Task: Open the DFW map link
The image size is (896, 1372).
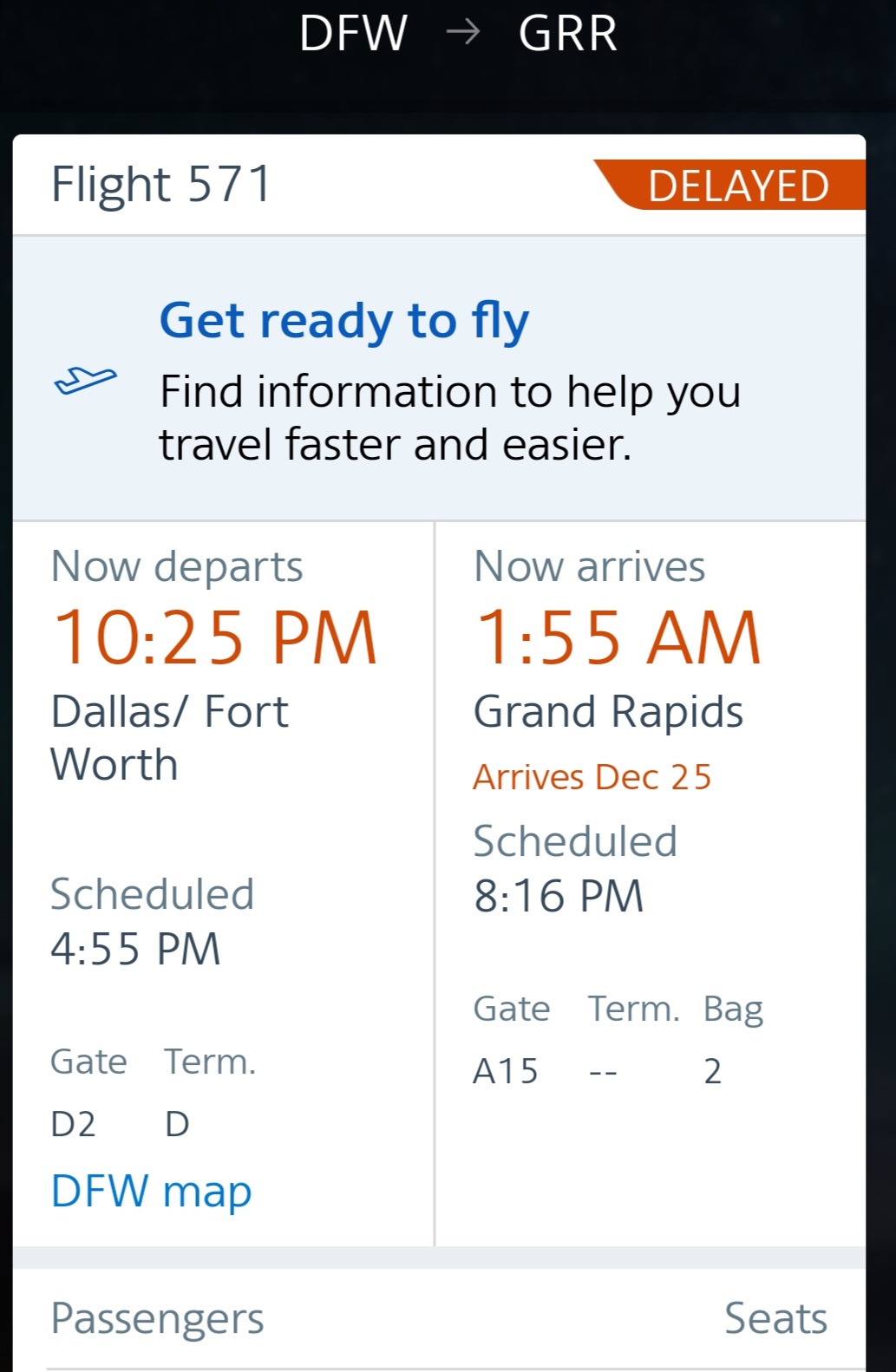Action: (x=151, y=1190)
